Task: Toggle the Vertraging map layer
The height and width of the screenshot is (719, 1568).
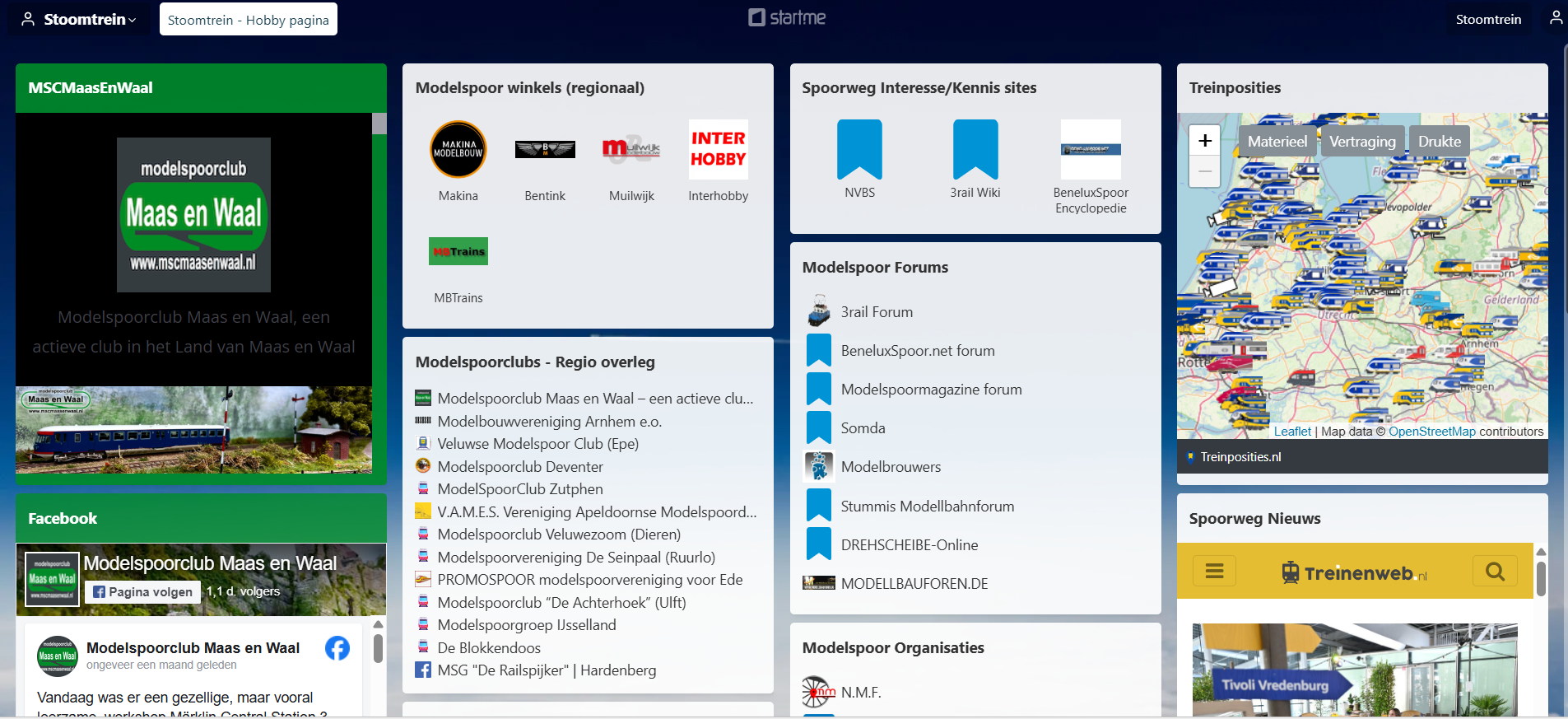Action: click(1362, 141)
